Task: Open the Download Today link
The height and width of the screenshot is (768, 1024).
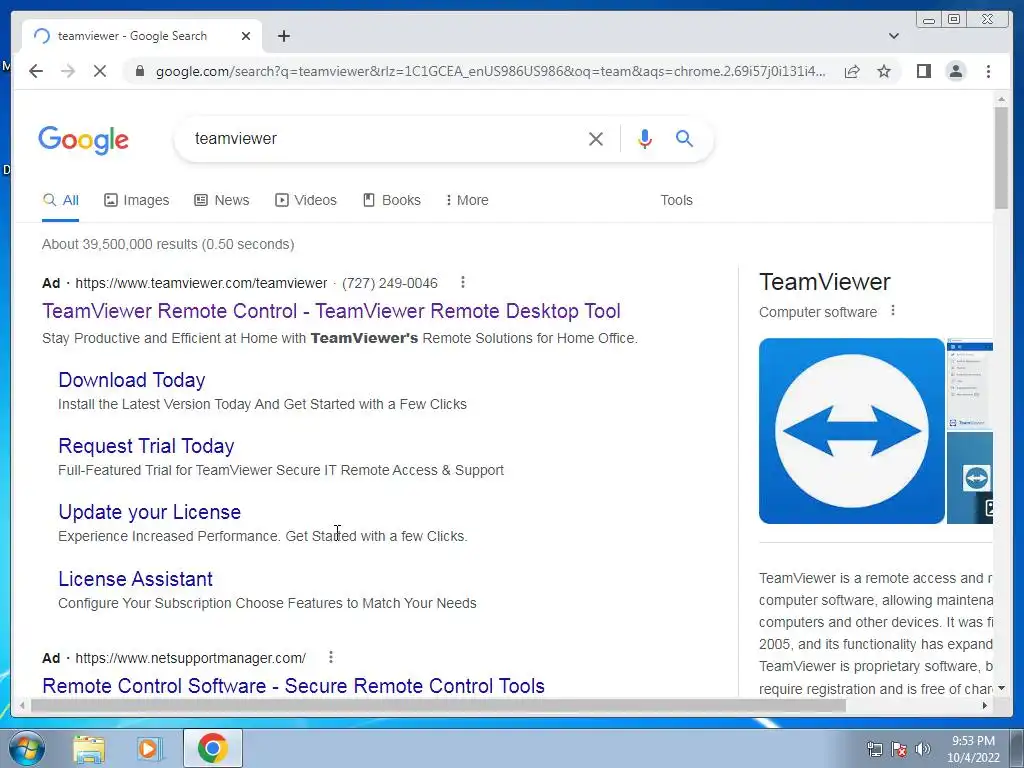Action: point(131,380)
